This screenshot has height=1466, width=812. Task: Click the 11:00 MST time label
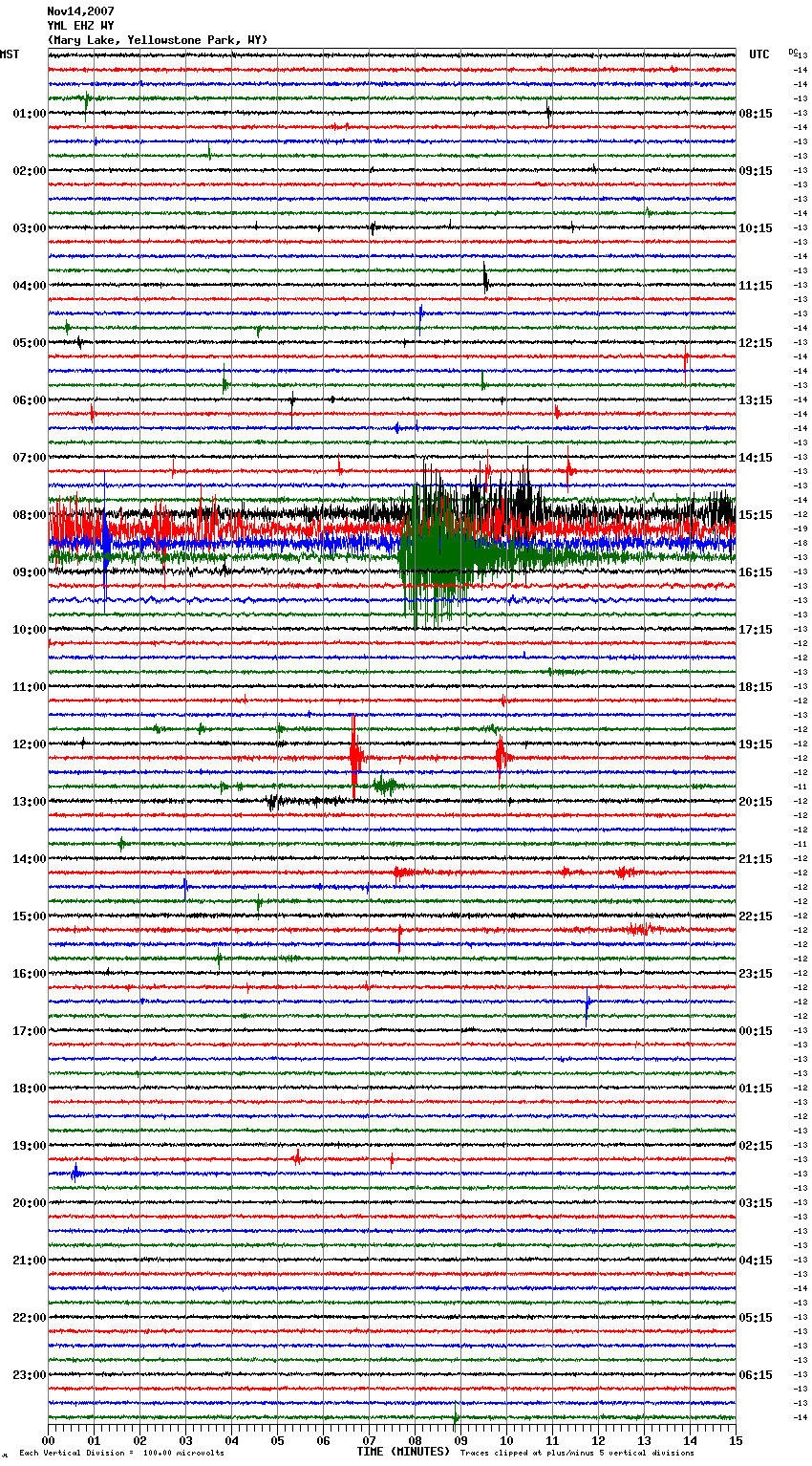coord(29,687)
